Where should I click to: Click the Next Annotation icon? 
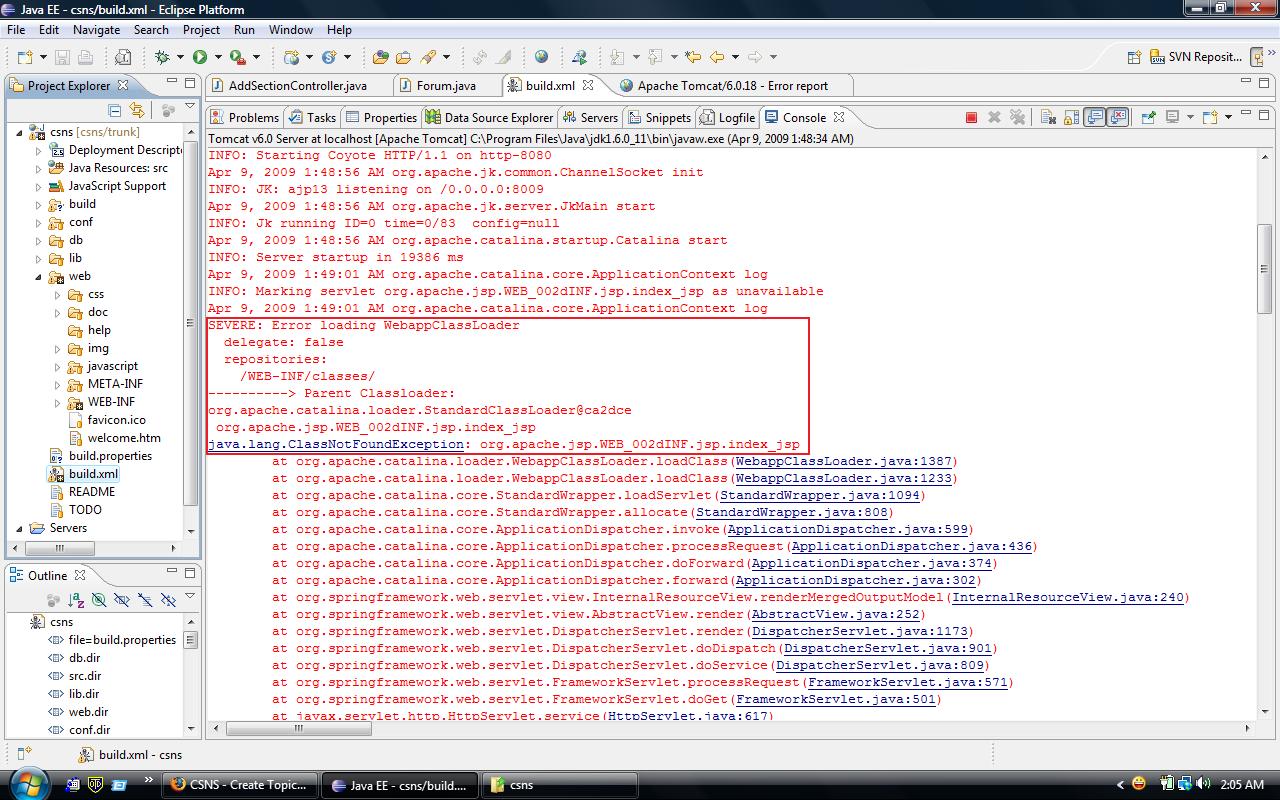coord(618,57)
